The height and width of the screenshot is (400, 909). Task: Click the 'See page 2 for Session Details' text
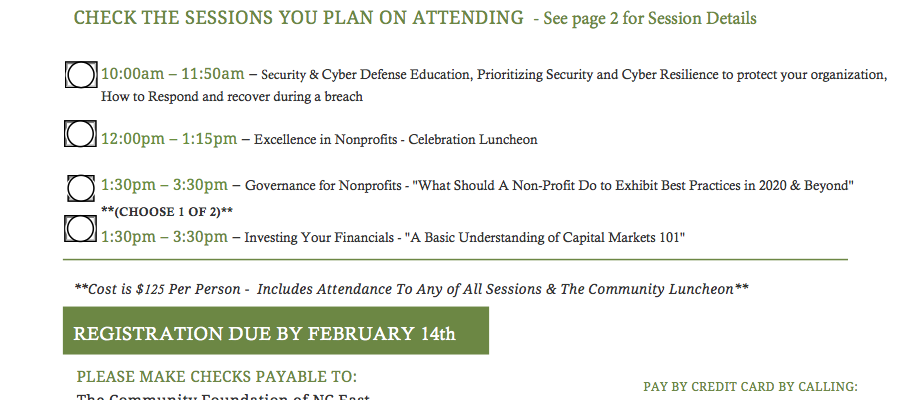[650, 19]
